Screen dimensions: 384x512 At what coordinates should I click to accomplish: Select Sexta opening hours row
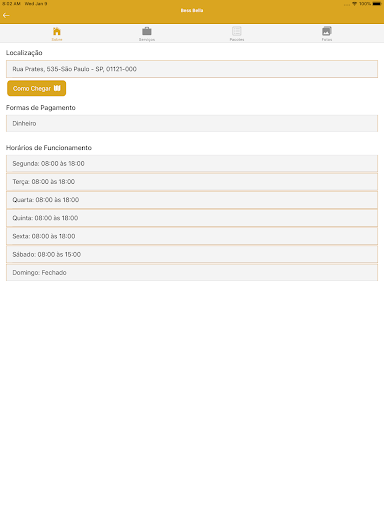coord(192,236)
